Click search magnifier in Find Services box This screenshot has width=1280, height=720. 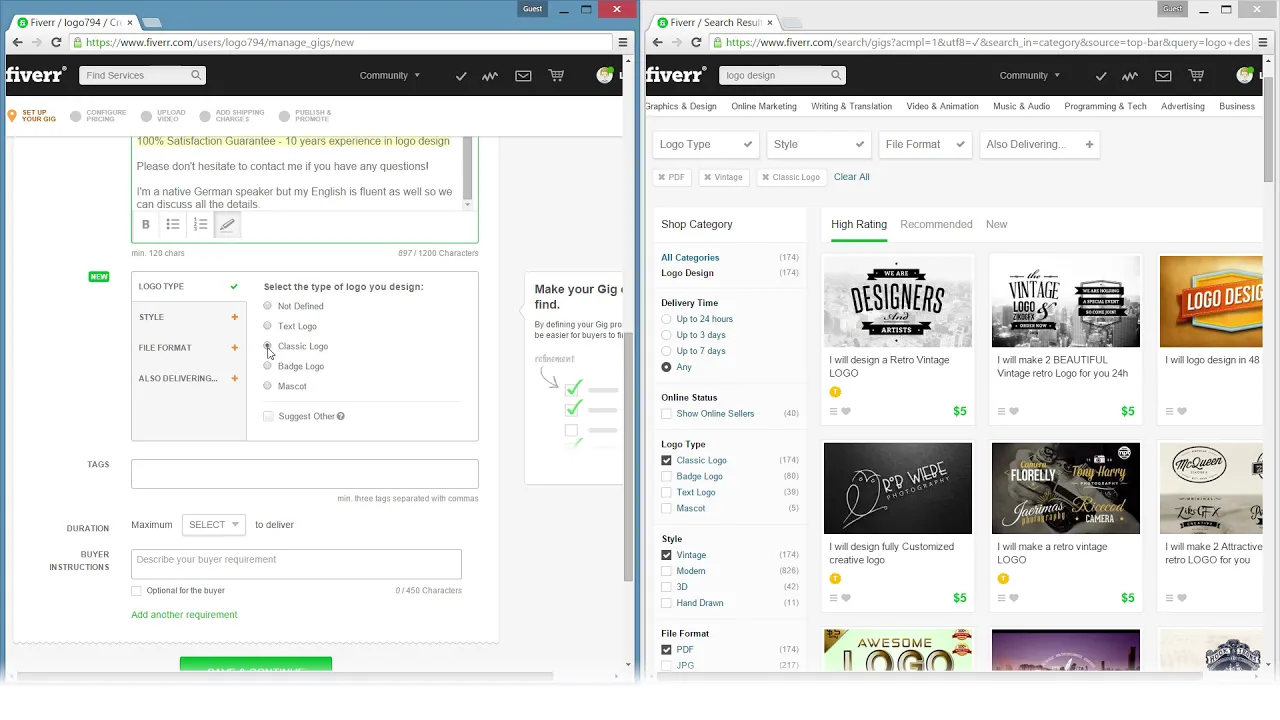click(196, 75)
